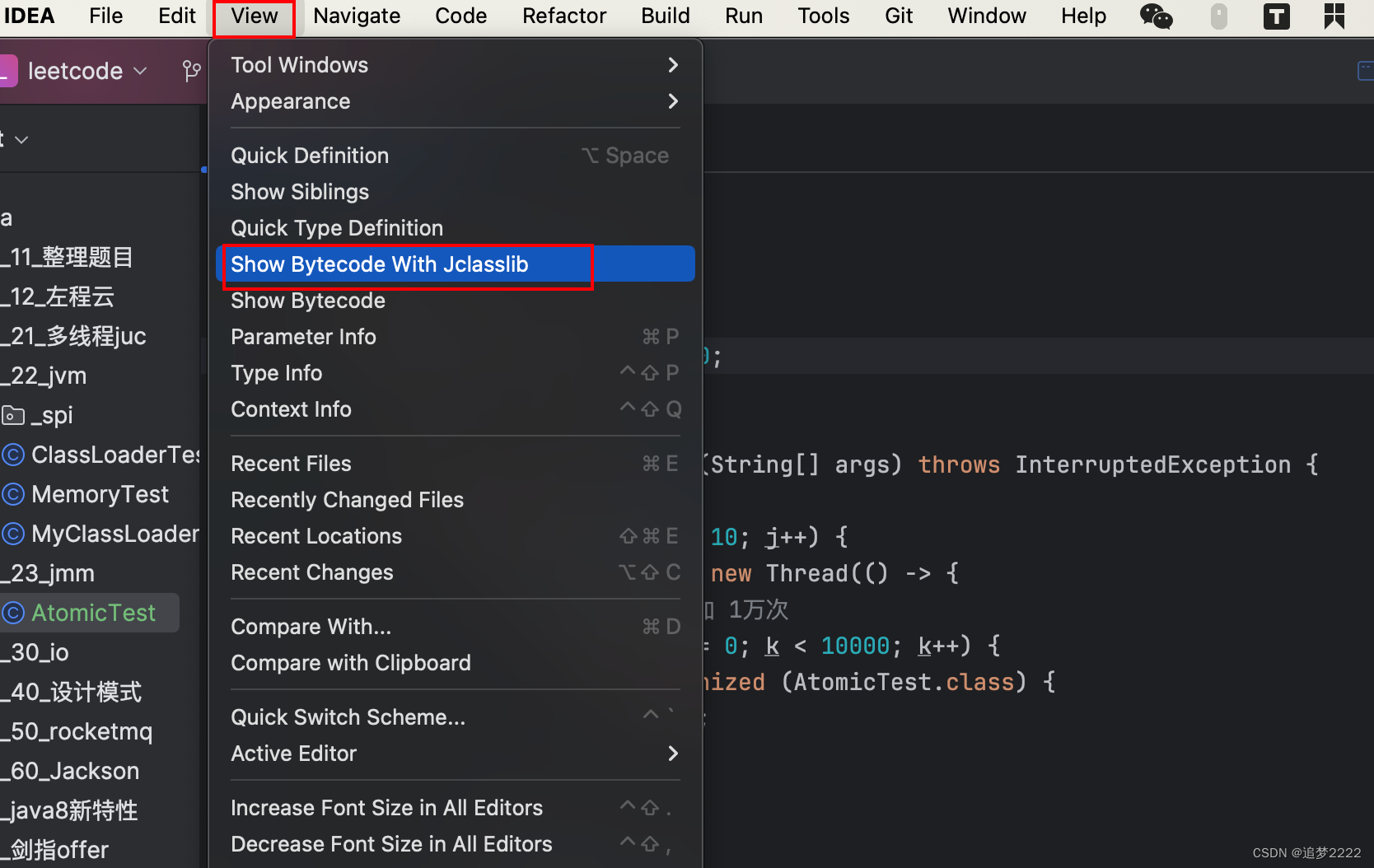Select the _22_jvm folder
The width and height of the screenshot is (1374, 868).
[x=44, y=376]
